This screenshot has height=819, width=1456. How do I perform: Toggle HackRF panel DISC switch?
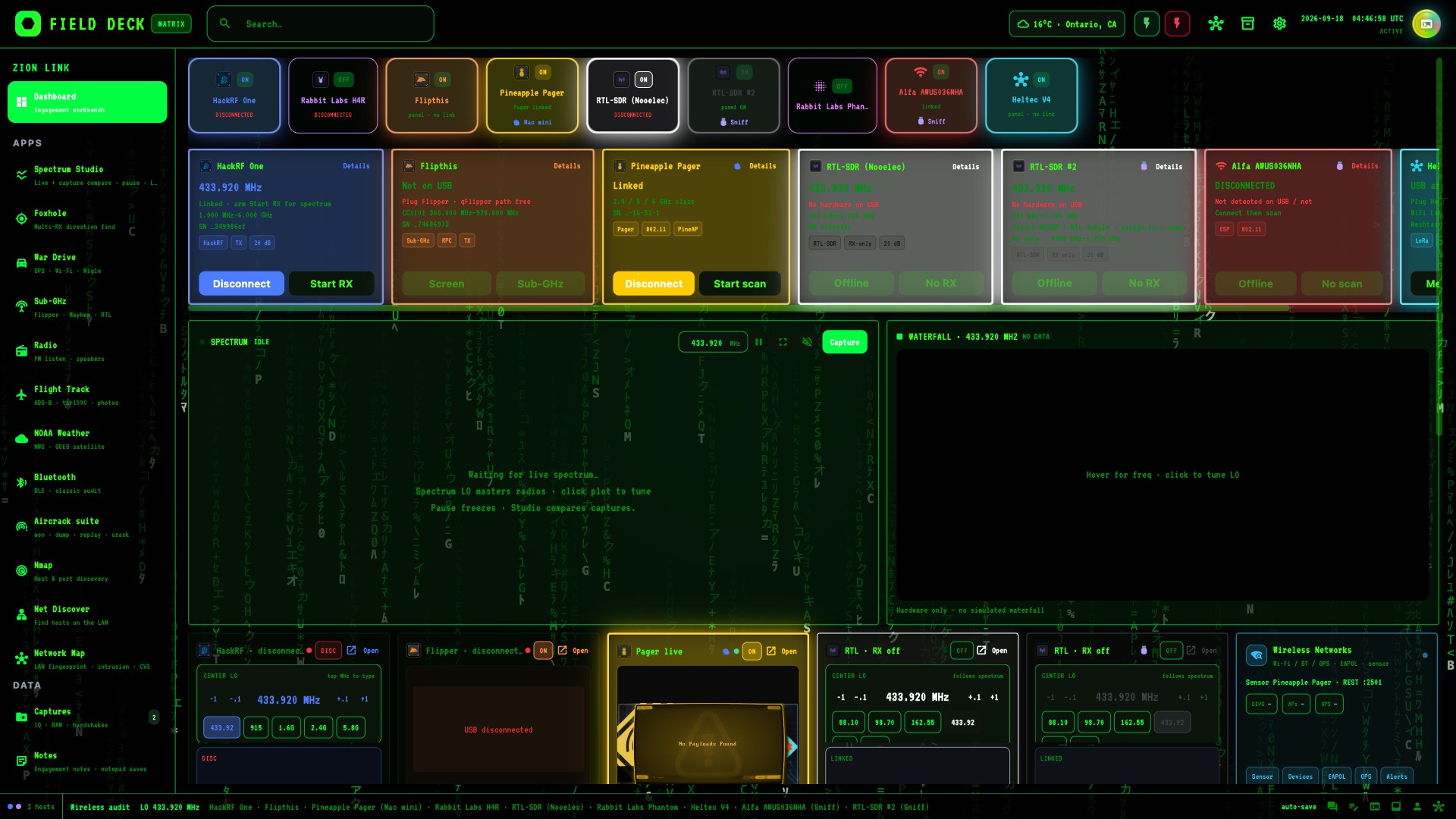[328, 651]
